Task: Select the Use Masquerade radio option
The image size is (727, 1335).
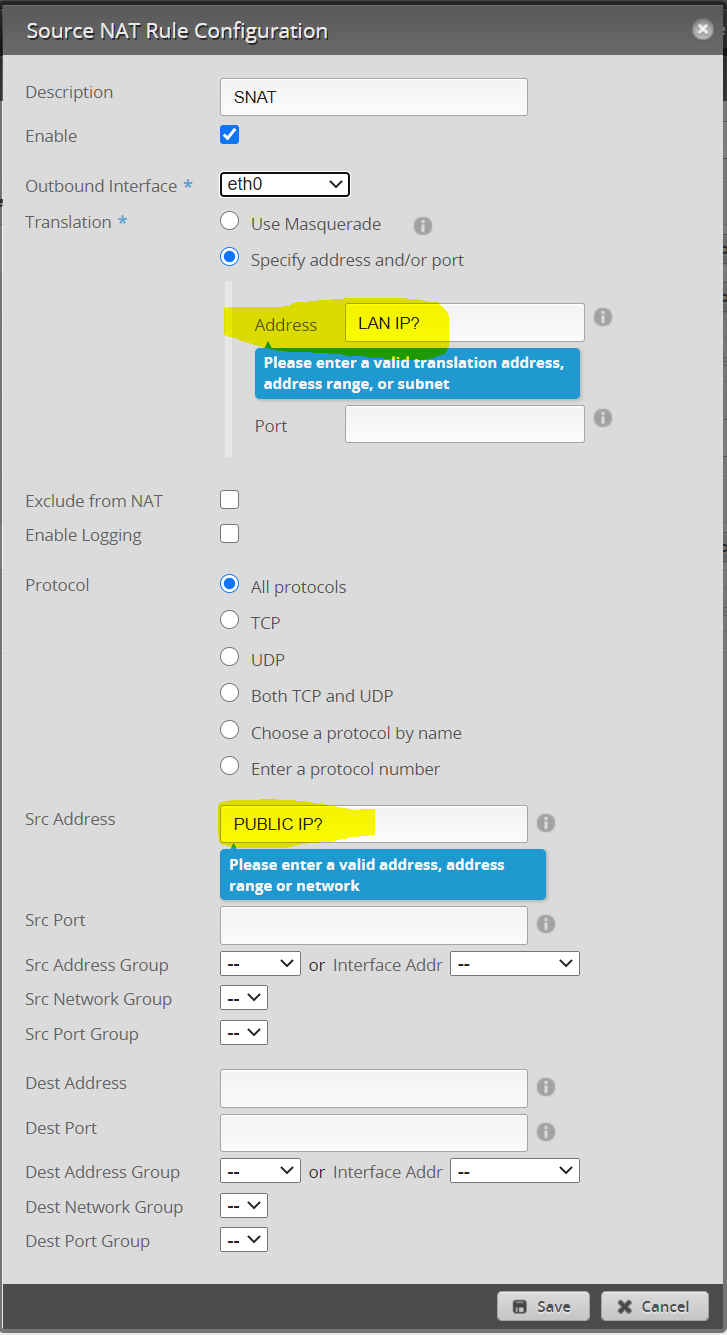Action: [230, 222]
